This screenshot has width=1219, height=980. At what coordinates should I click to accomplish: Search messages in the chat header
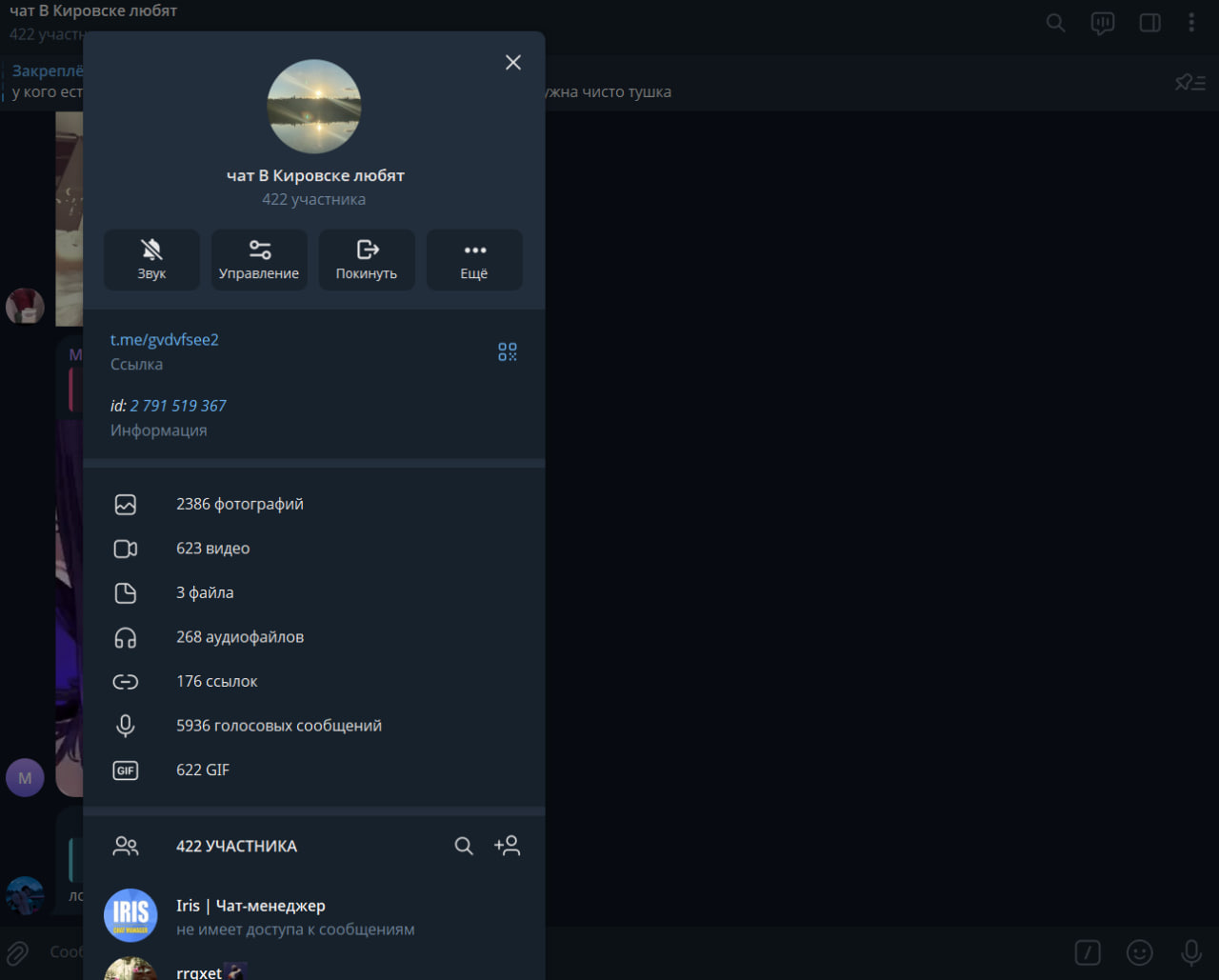(x=1055, y=23)
